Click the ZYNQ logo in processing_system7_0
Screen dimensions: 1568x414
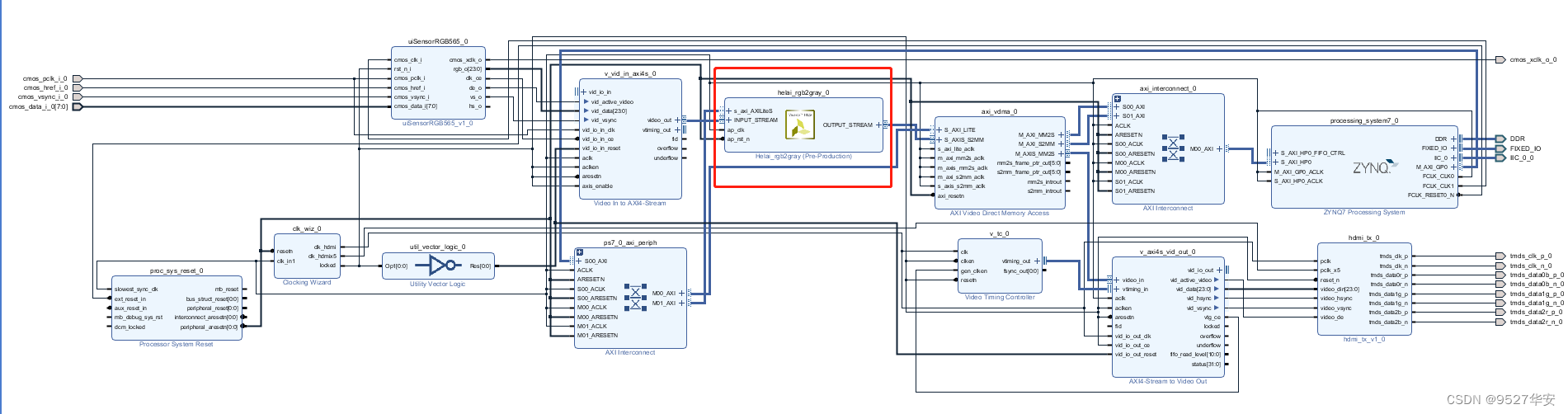[x=1374, y=167]
